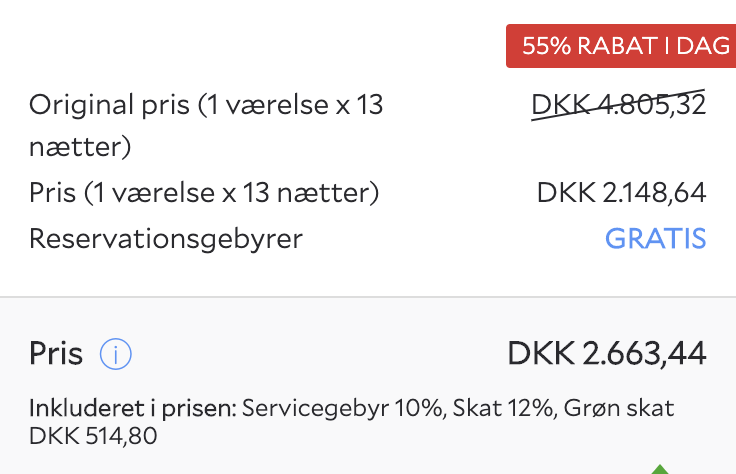
Task: Select the total price DKK 2.663,44
Action: (x=606, y=353)
